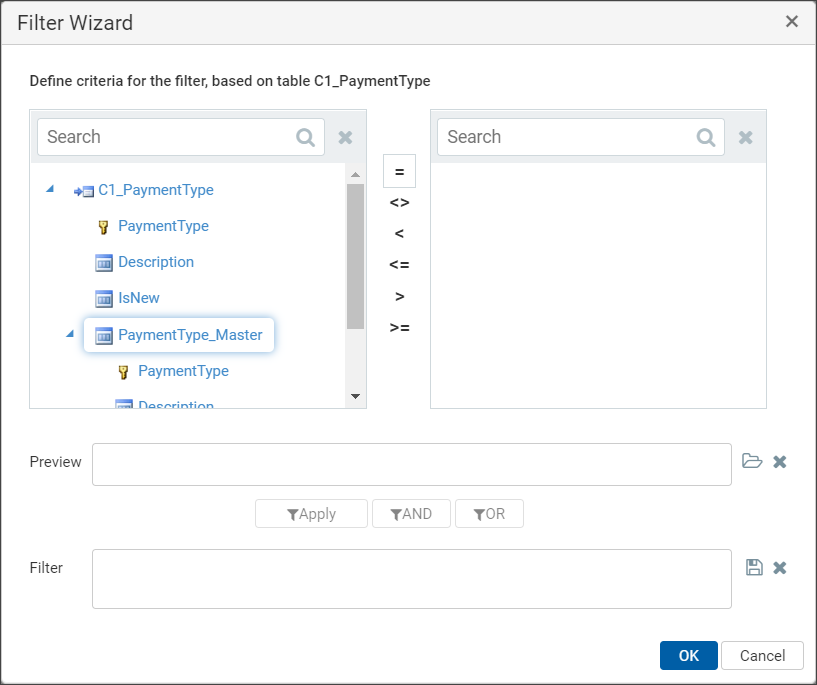The width and height of the screenshot is (817, 685).
Task: Click the magnifier icon in left search box
Action: 305,138
